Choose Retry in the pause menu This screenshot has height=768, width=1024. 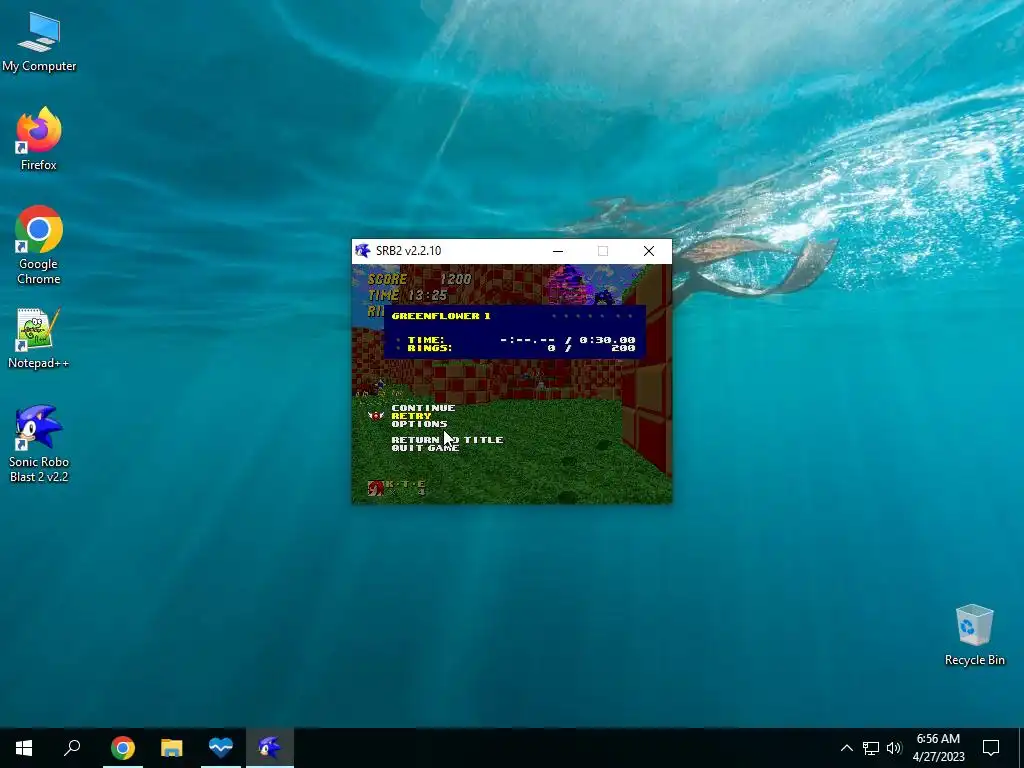pos(411,416)
